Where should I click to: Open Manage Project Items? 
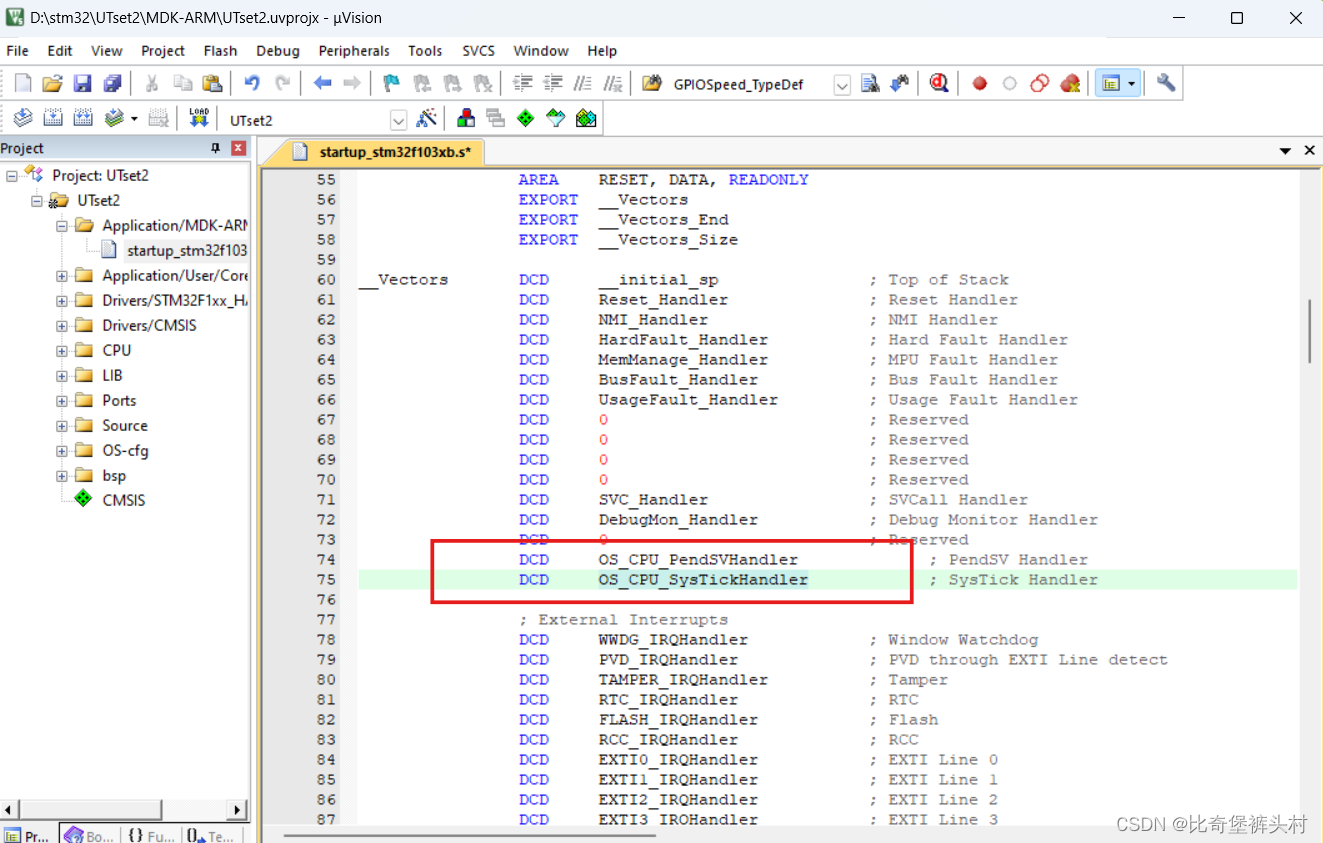(x=465, y=118)
